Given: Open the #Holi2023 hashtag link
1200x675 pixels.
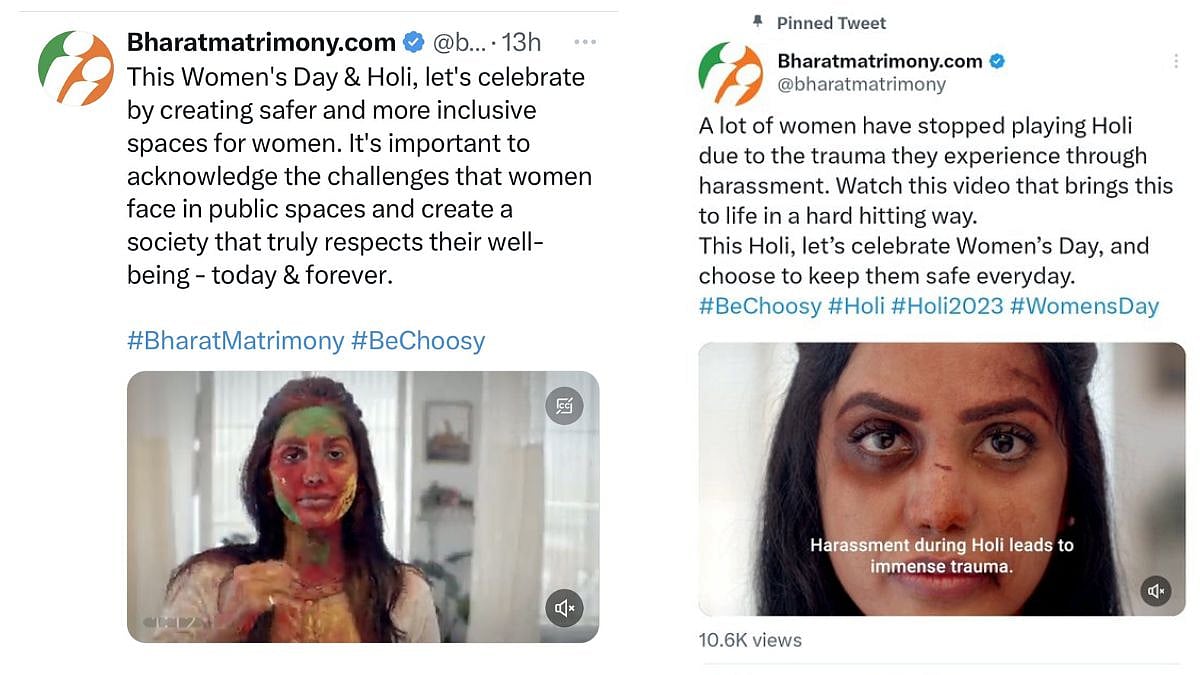Looking at the screenshot, I should pos(947,306).
